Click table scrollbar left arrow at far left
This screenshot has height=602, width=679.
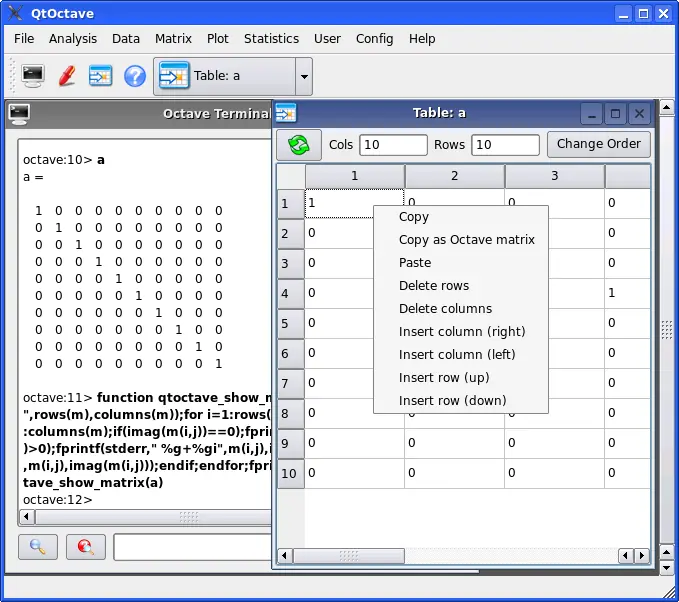285,556
